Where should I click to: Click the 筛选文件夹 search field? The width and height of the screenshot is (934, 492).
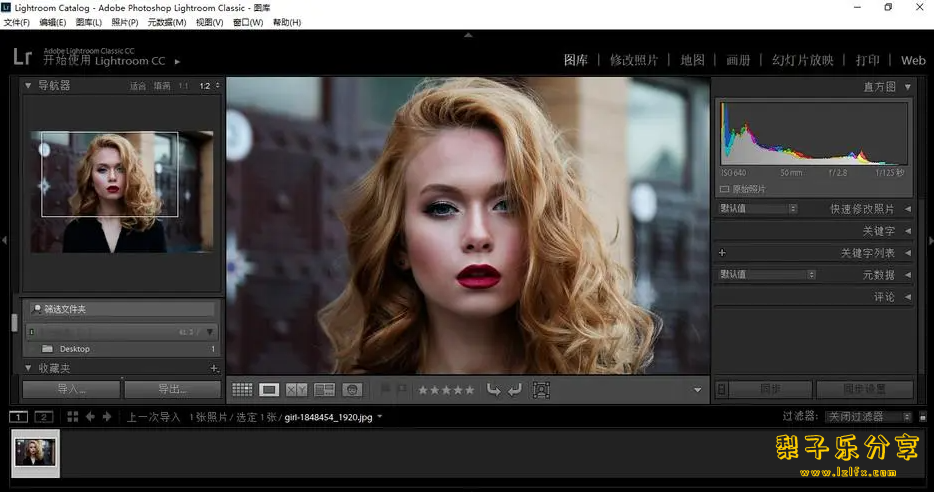122,309
